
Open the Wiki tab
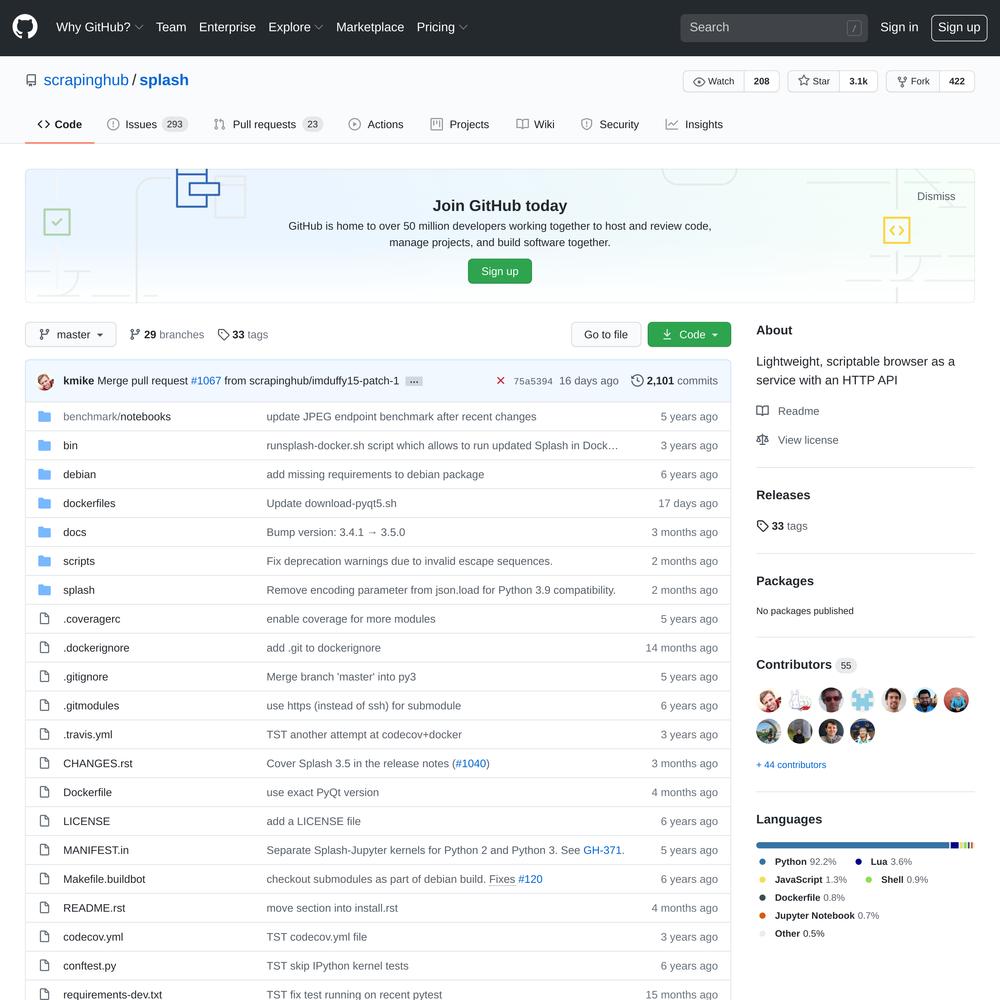click(x=535, y=124)
